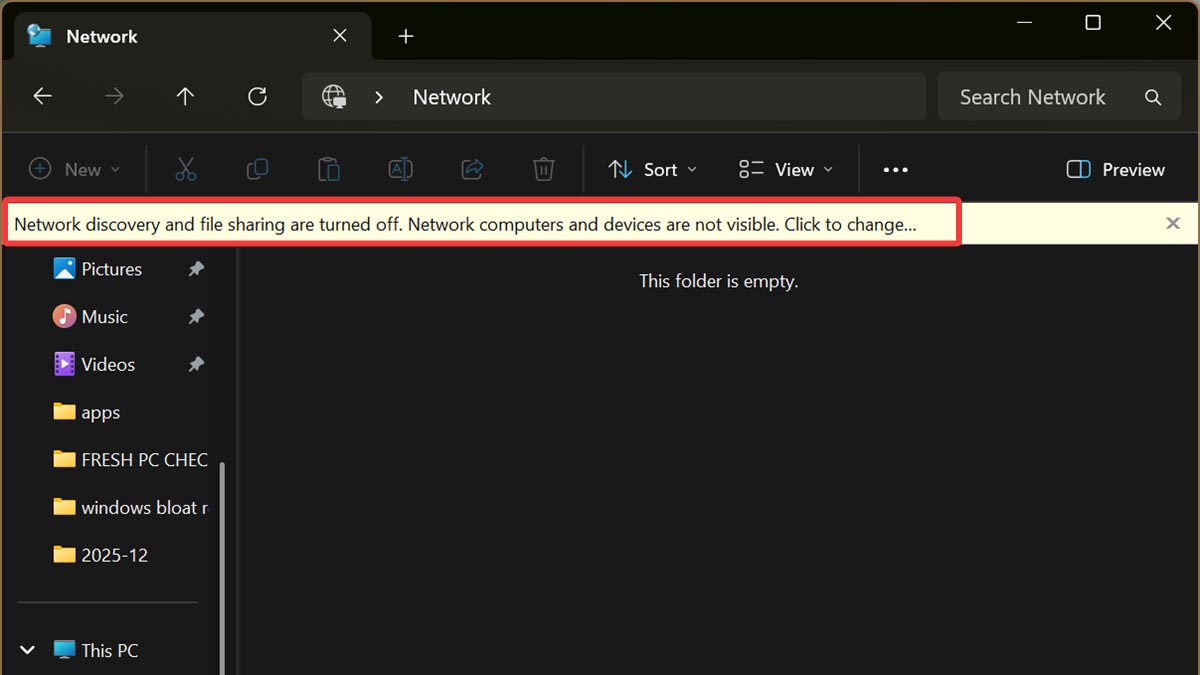Click the network discovery notification banner
This screenshot has height=675, width=1200.
click(x=465, y=224)
